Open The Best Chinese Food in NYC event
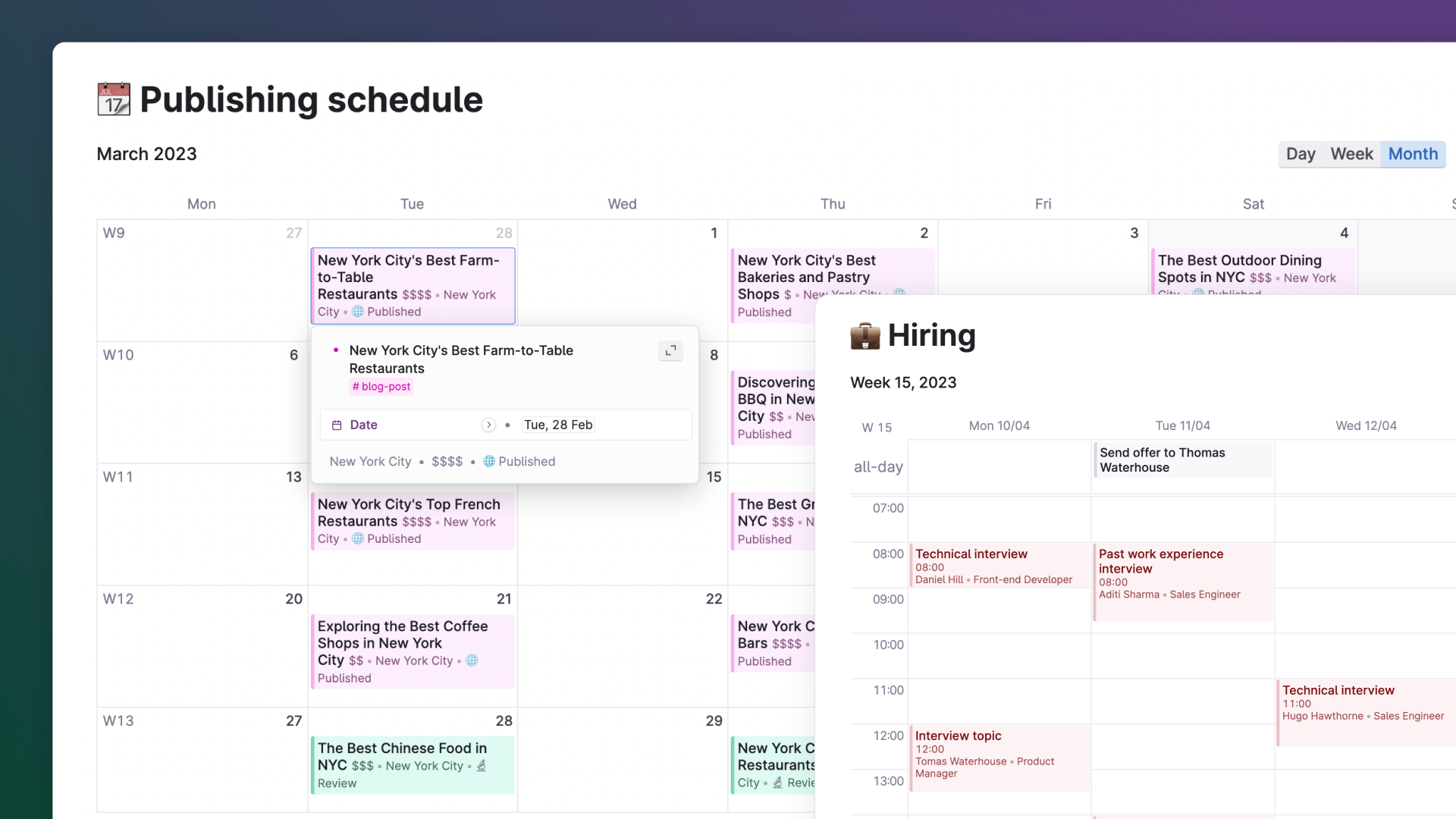The image size is (1456, 819). click(x=413, y=765)
